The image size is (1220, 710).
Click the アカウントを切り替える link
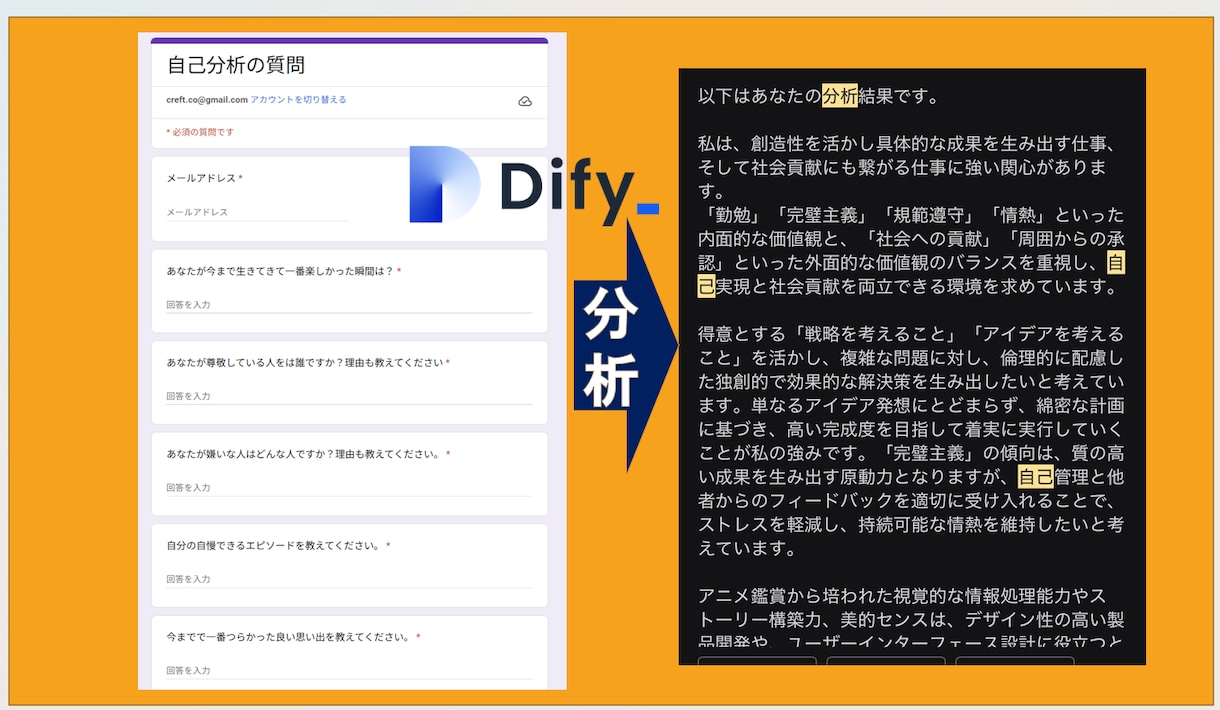pyautogui.click(x=298, y=100)
